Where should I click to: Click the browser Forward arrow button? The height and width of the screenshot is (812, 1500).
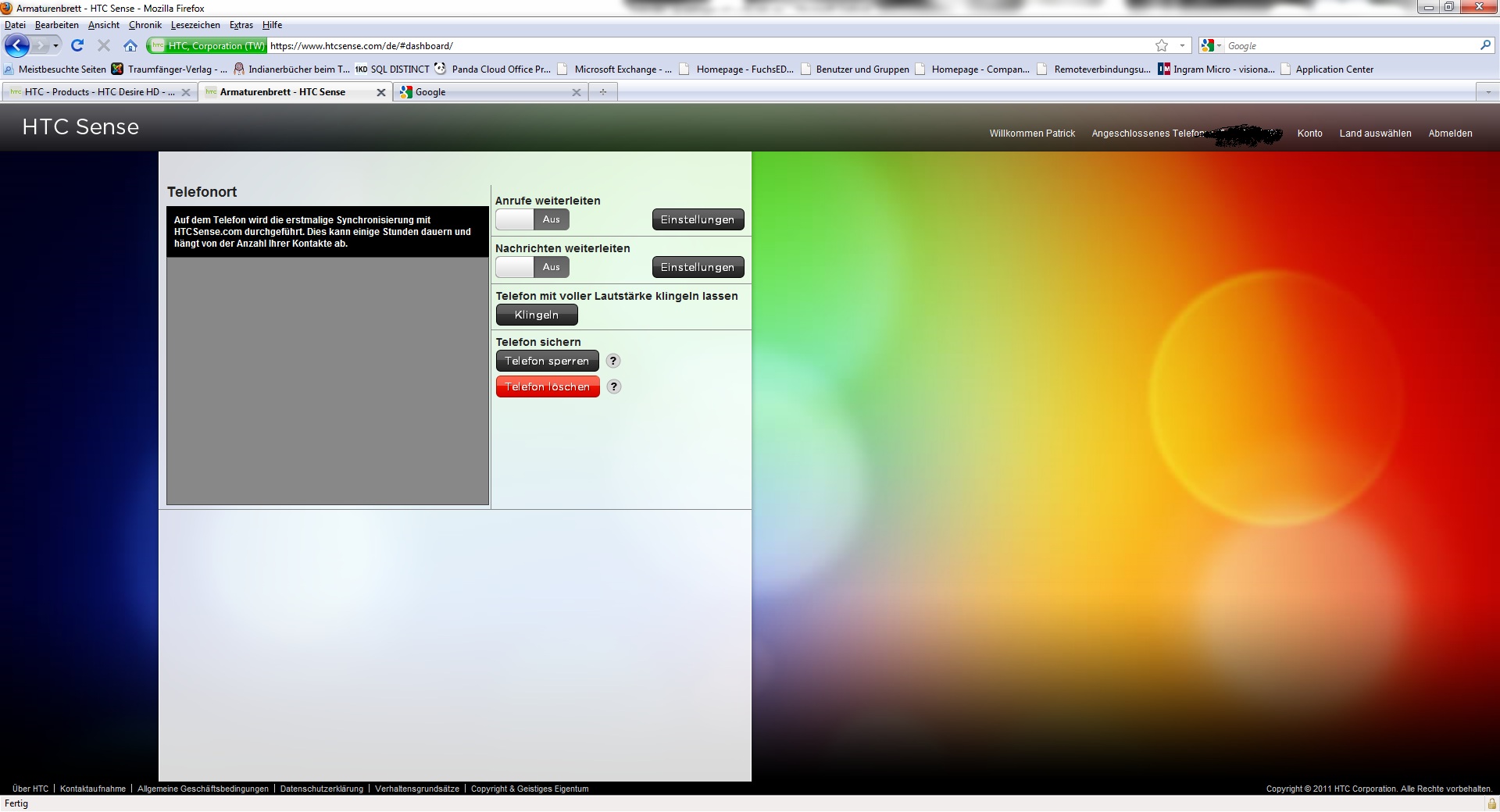coord(41,46)
